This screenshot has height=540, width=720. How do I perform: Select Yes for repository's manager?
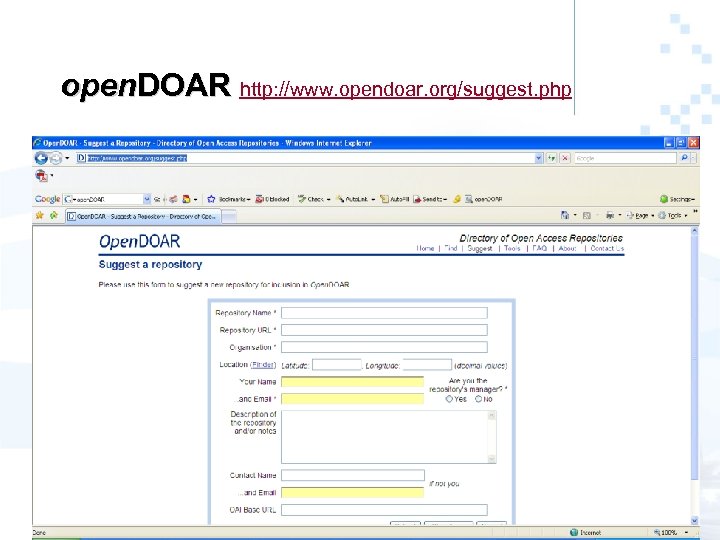(449, 399)
